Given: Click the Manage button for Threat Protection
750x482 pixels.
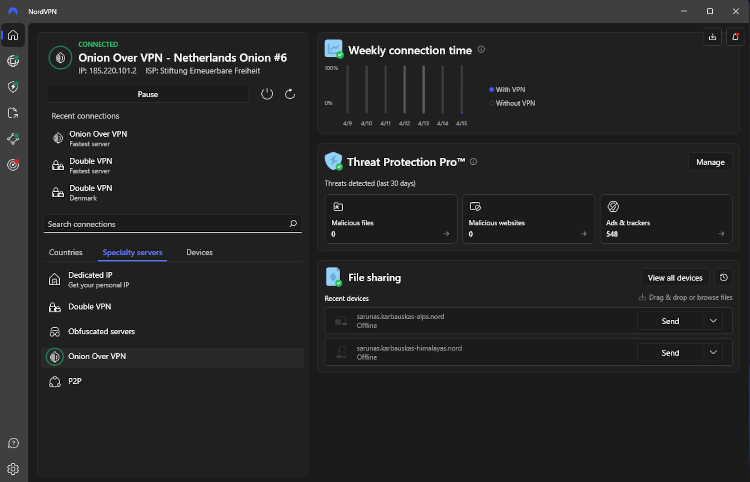Looking at the screenshot, I should point(710,162).
